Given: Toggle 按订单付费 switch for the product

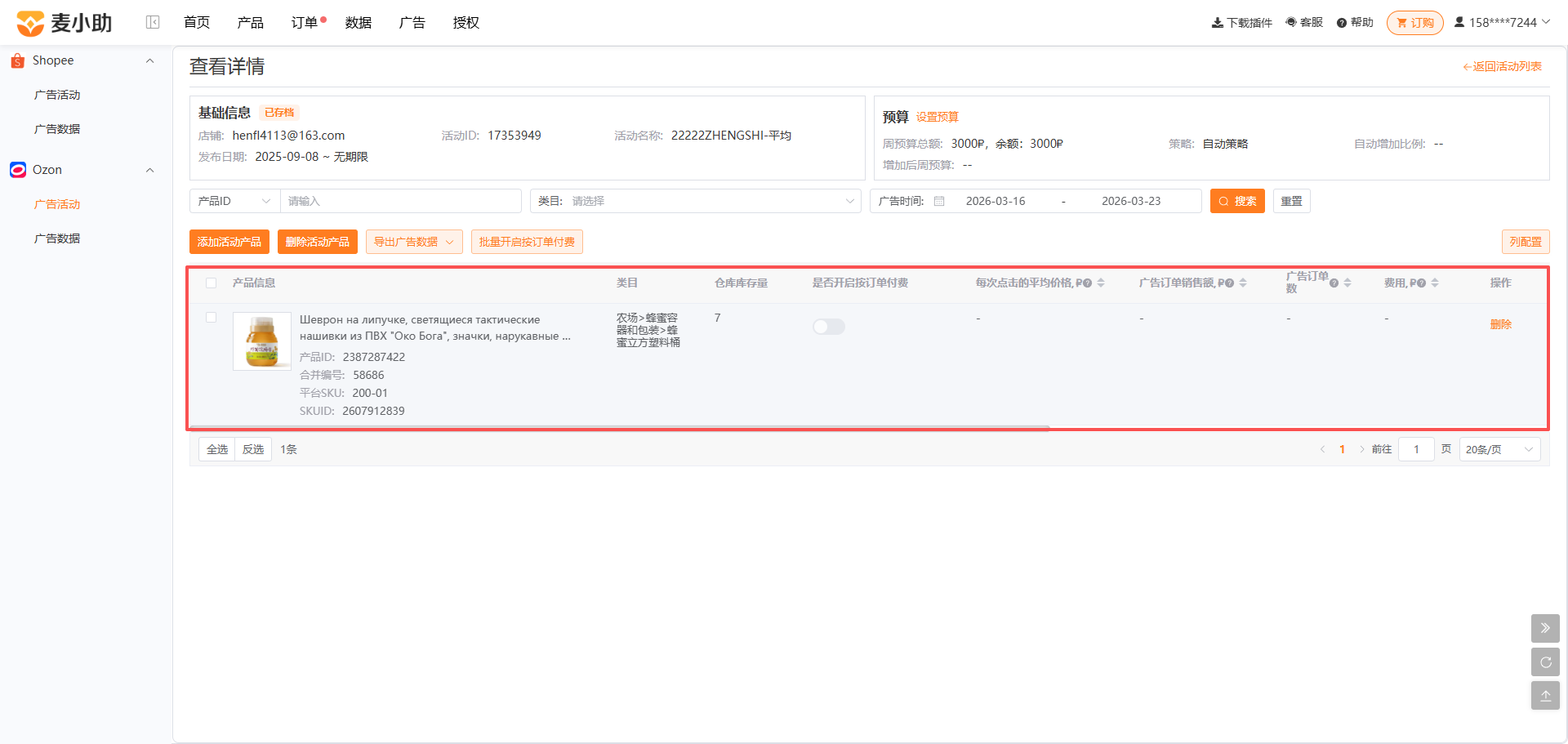Looking at the screenshot, I should click(829, 327).
